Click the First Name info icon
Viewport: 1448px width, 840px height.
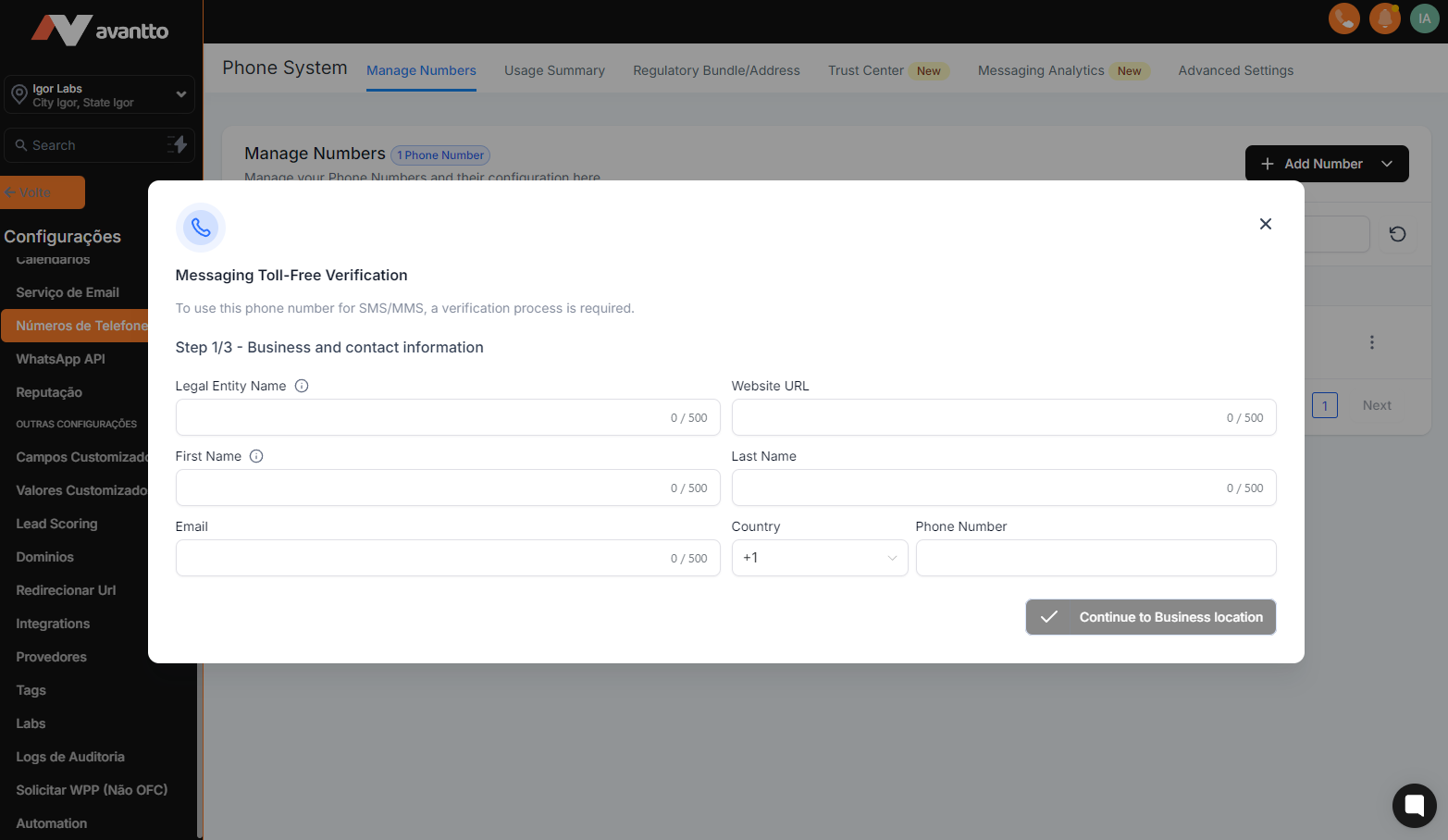click(x=256, y=456)
